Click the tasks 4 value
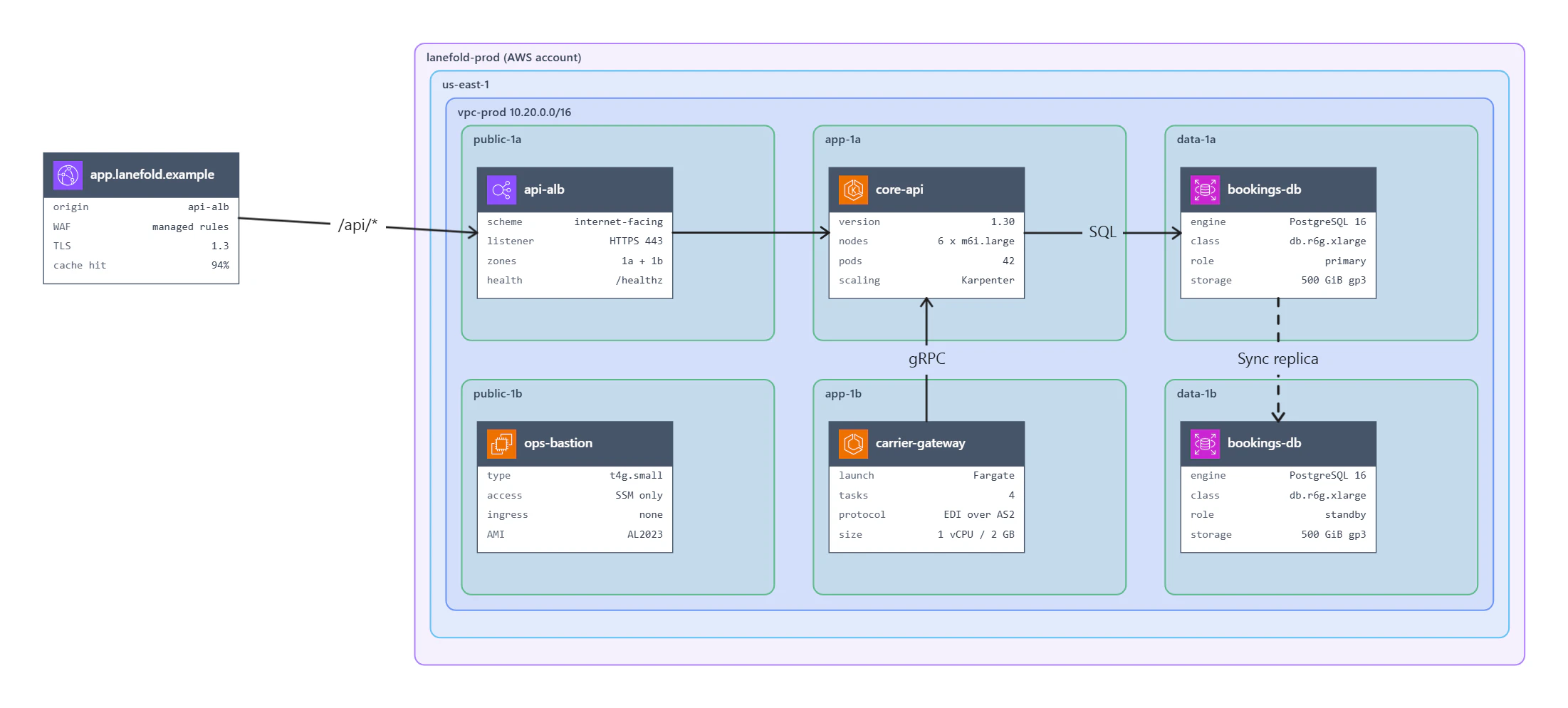The image size is (1568, 708). click(x=1011, y=496)
